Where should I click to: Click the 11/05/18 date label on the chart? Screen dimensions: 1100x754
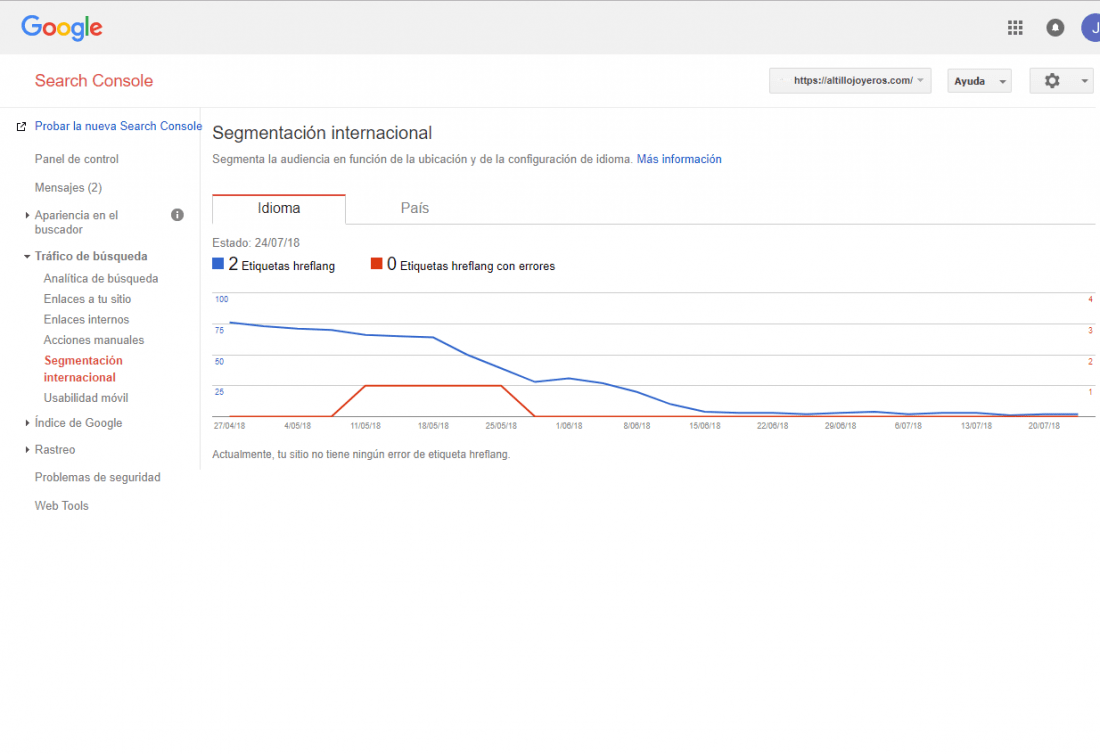pyautogui.click(x=365, y=426)
